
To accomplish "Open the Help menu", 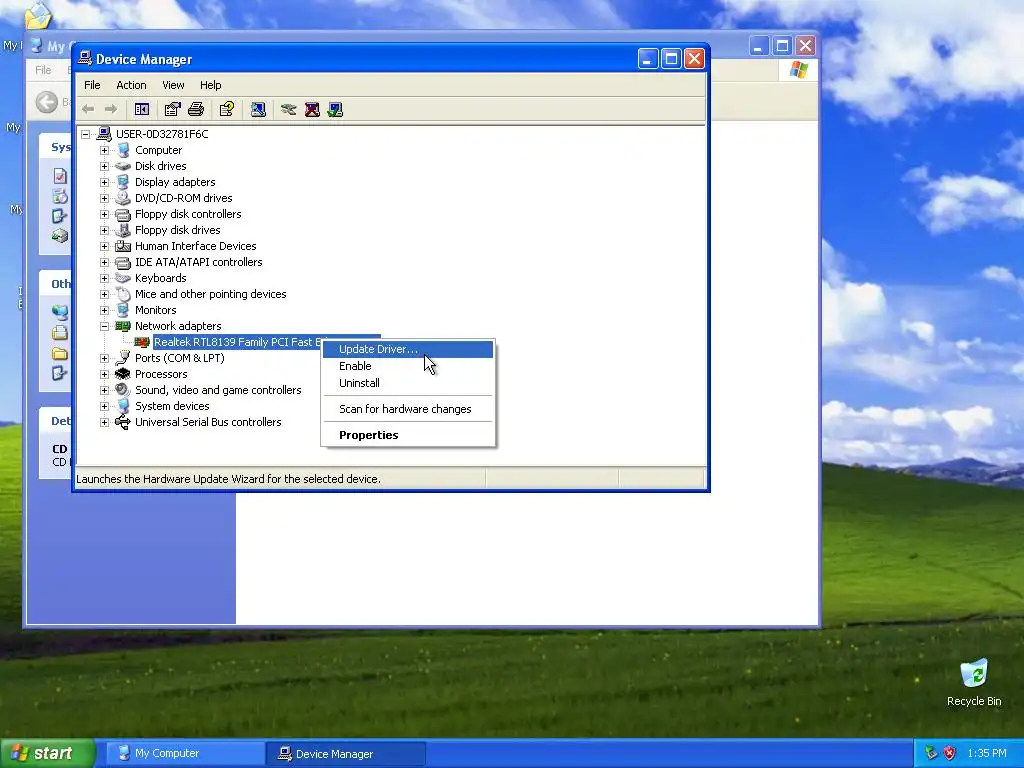I will (x=210, y=85).
